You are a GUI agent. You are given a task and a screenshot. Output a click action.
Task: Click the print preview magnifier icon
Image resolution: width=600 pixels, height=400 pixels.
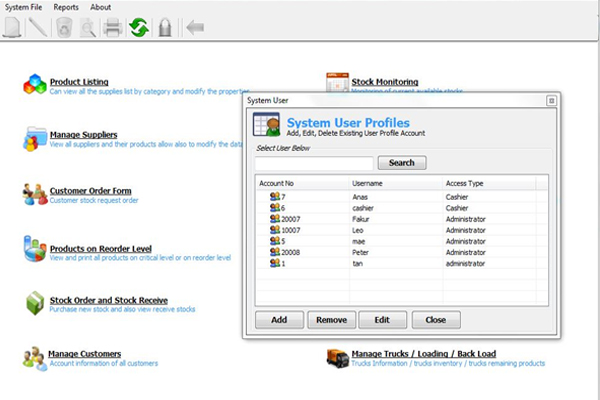[87, 27]
